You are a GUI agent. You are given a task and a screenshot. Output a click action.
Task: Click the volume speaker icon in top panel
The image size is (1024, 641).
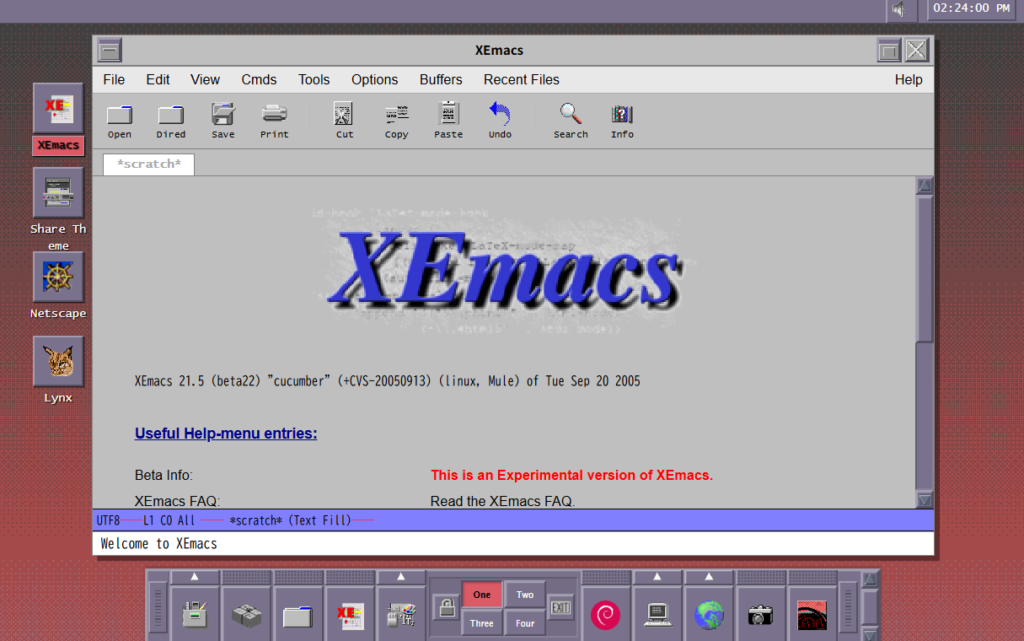pos(899,9)
